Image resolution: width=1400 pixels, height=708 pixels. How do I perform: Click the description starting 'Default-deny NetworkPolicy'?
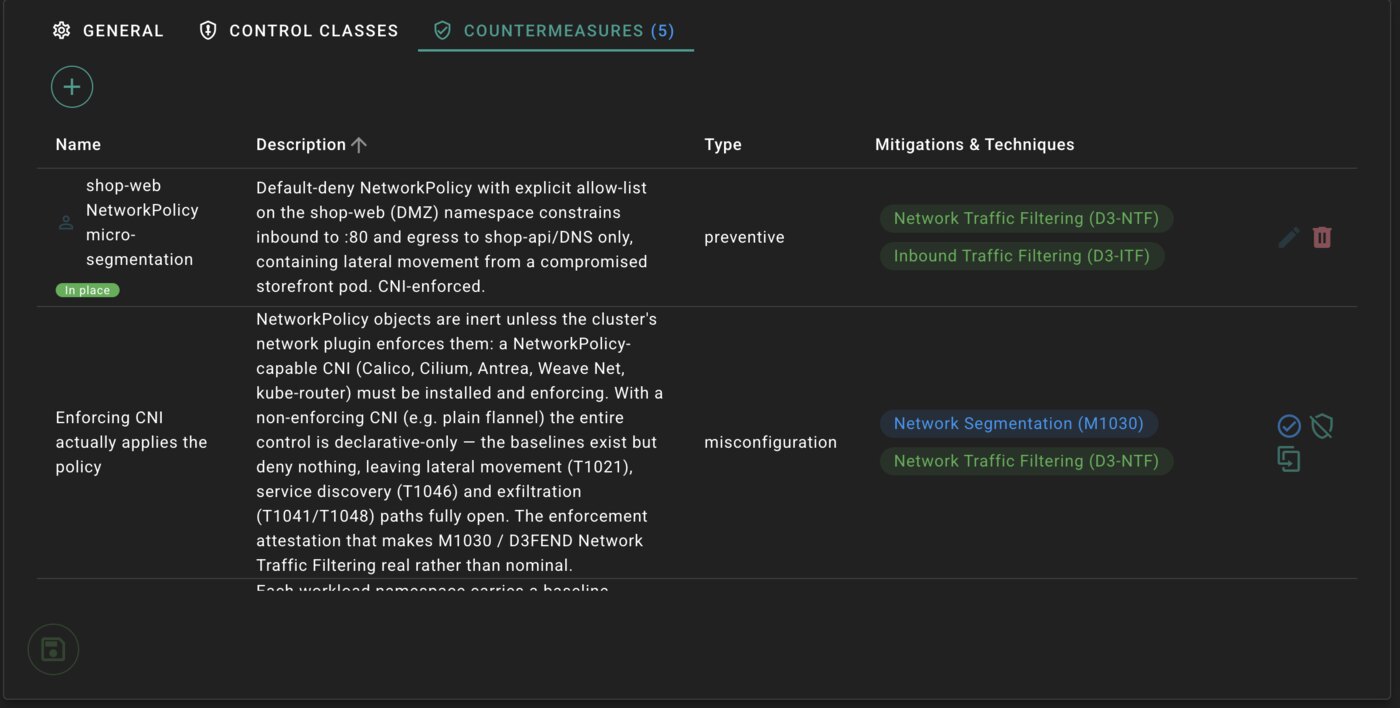pyautogui.click(x=453, y=237)
